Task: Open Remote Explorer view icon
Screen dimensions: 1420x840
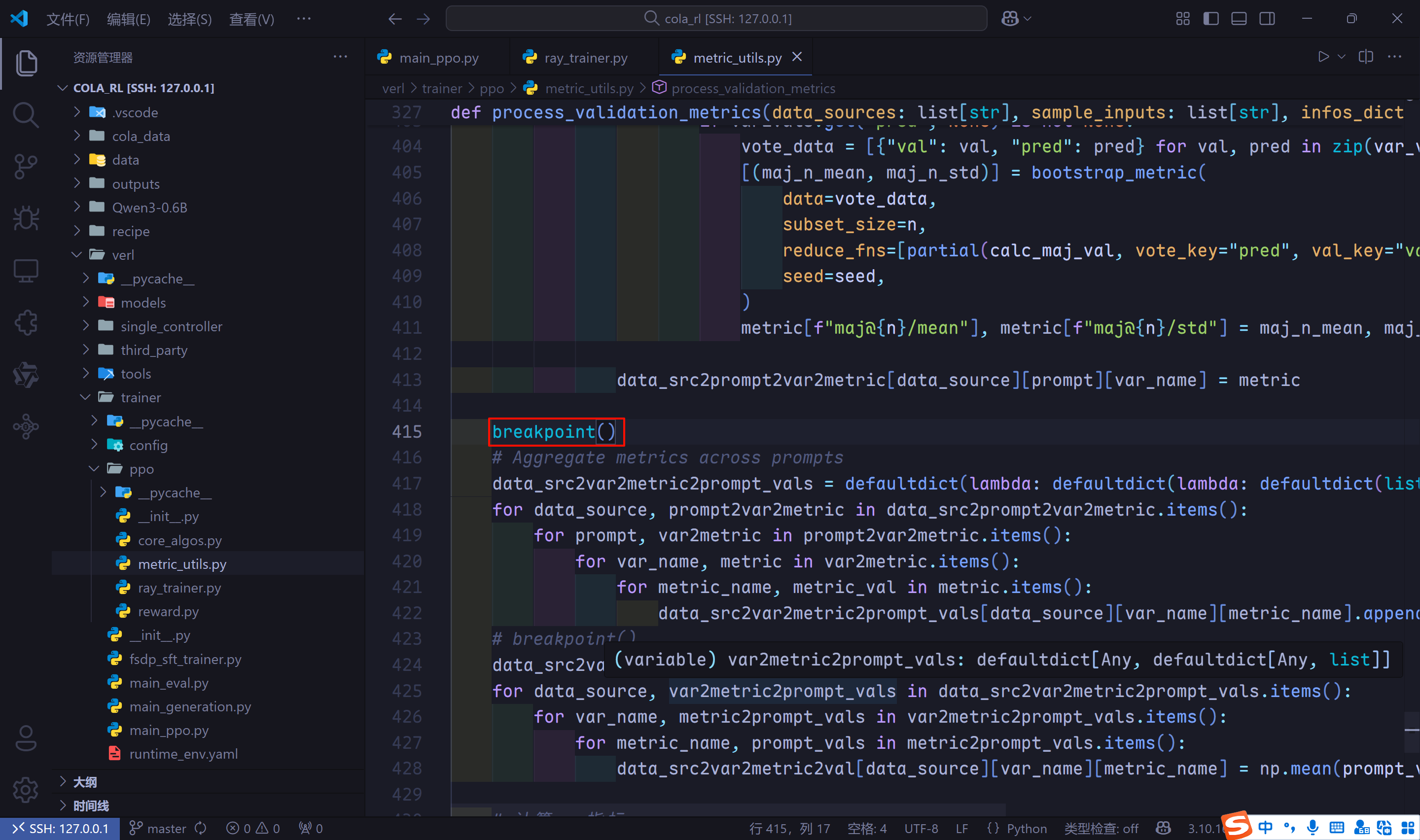Action: (x=26, y=271)
